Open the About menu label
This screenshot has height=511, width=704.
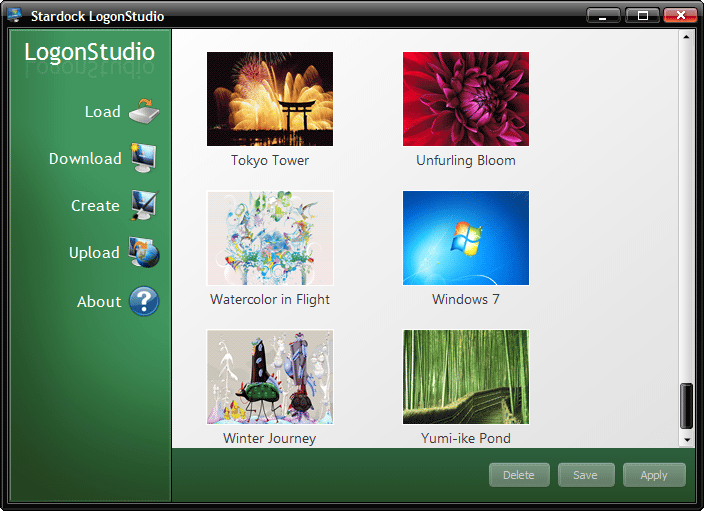[x=99, y=302]
